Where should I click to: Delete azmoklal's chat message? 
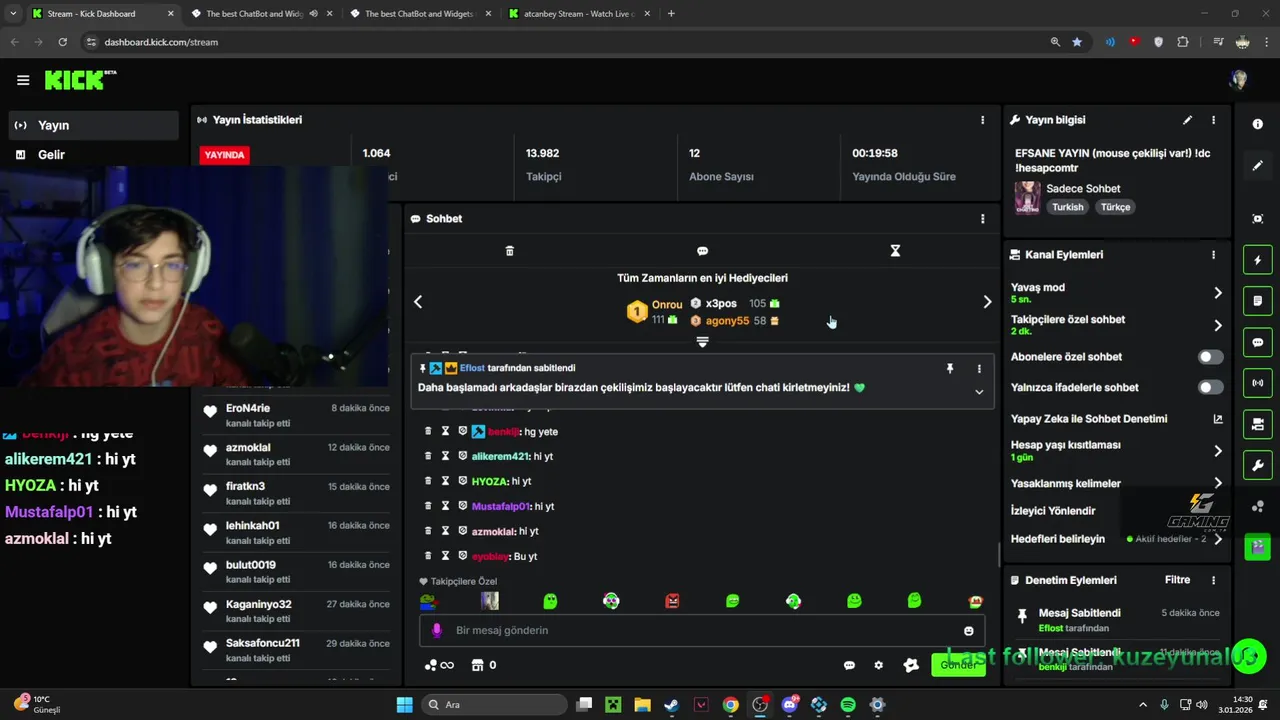pyautogui.click(x=428, y=531)
